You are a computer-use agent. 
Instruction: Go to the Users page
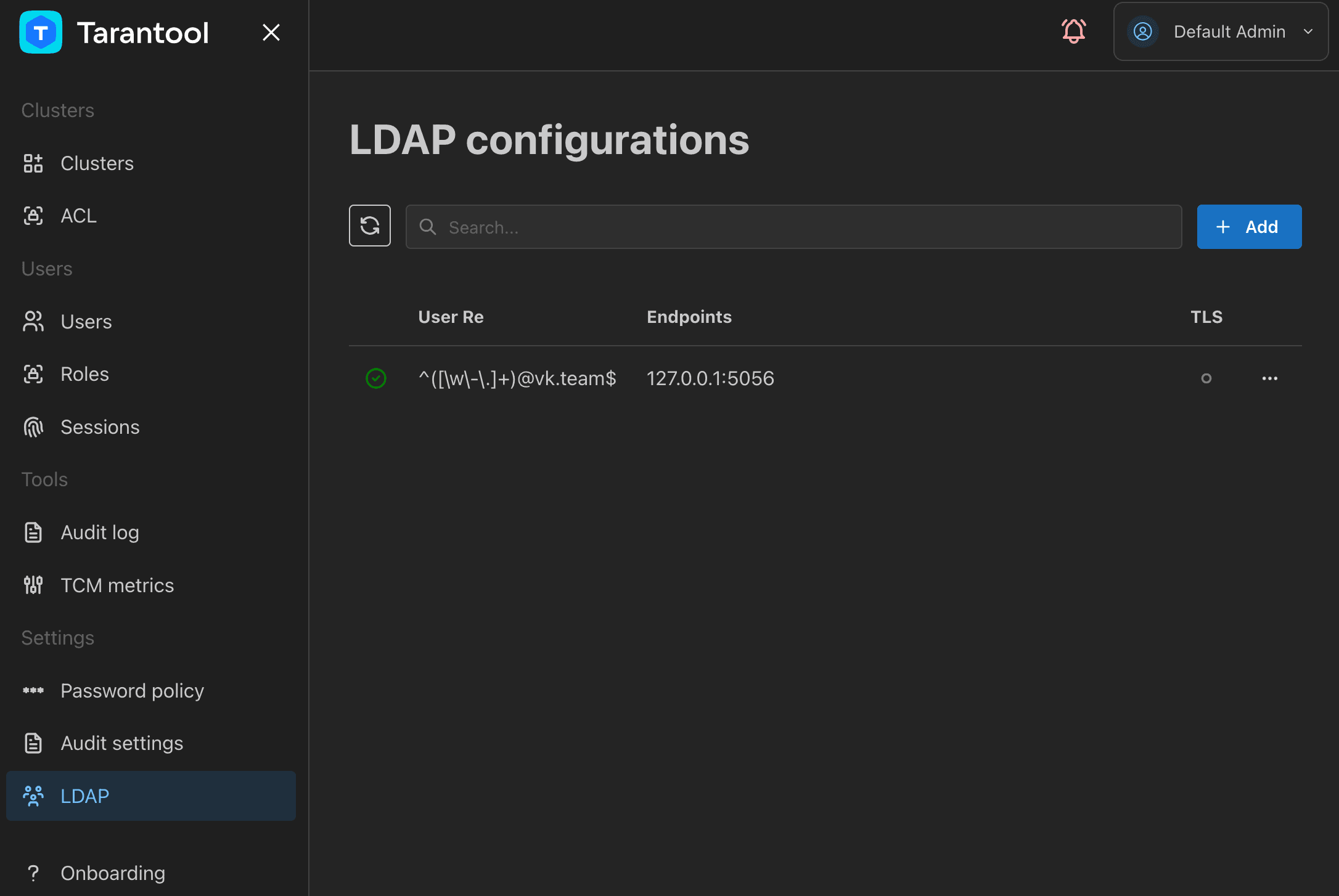click(151, 322)
